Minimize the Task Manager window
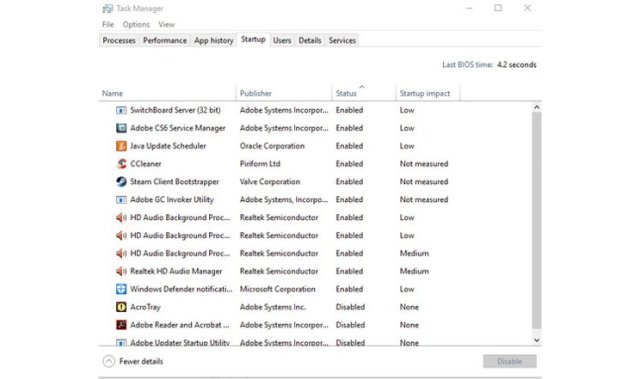This screenshot has height=379, width=640. tap(469, 8)
